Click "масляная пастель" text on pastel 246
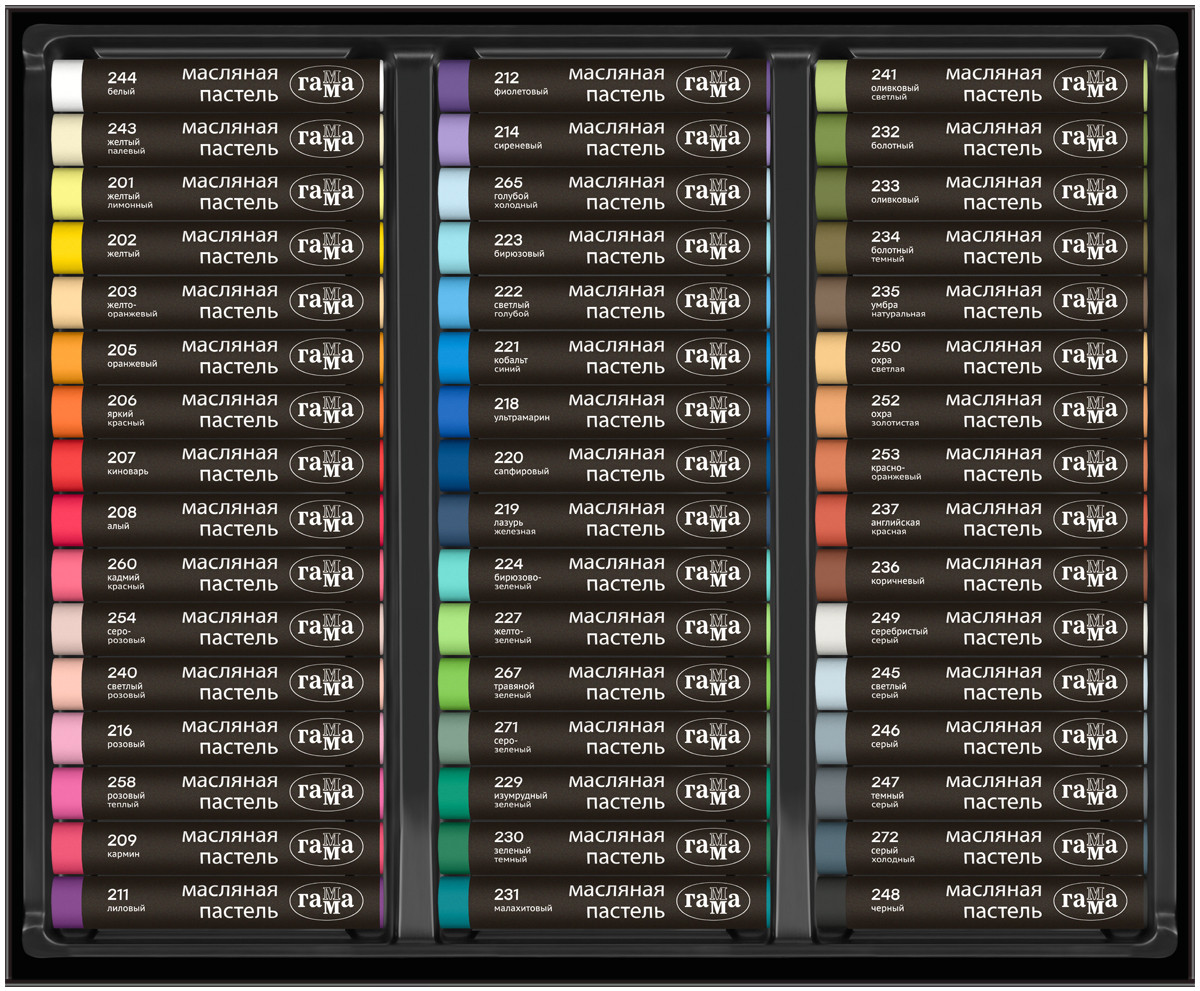1200x991 pixels. pos(994,736)
